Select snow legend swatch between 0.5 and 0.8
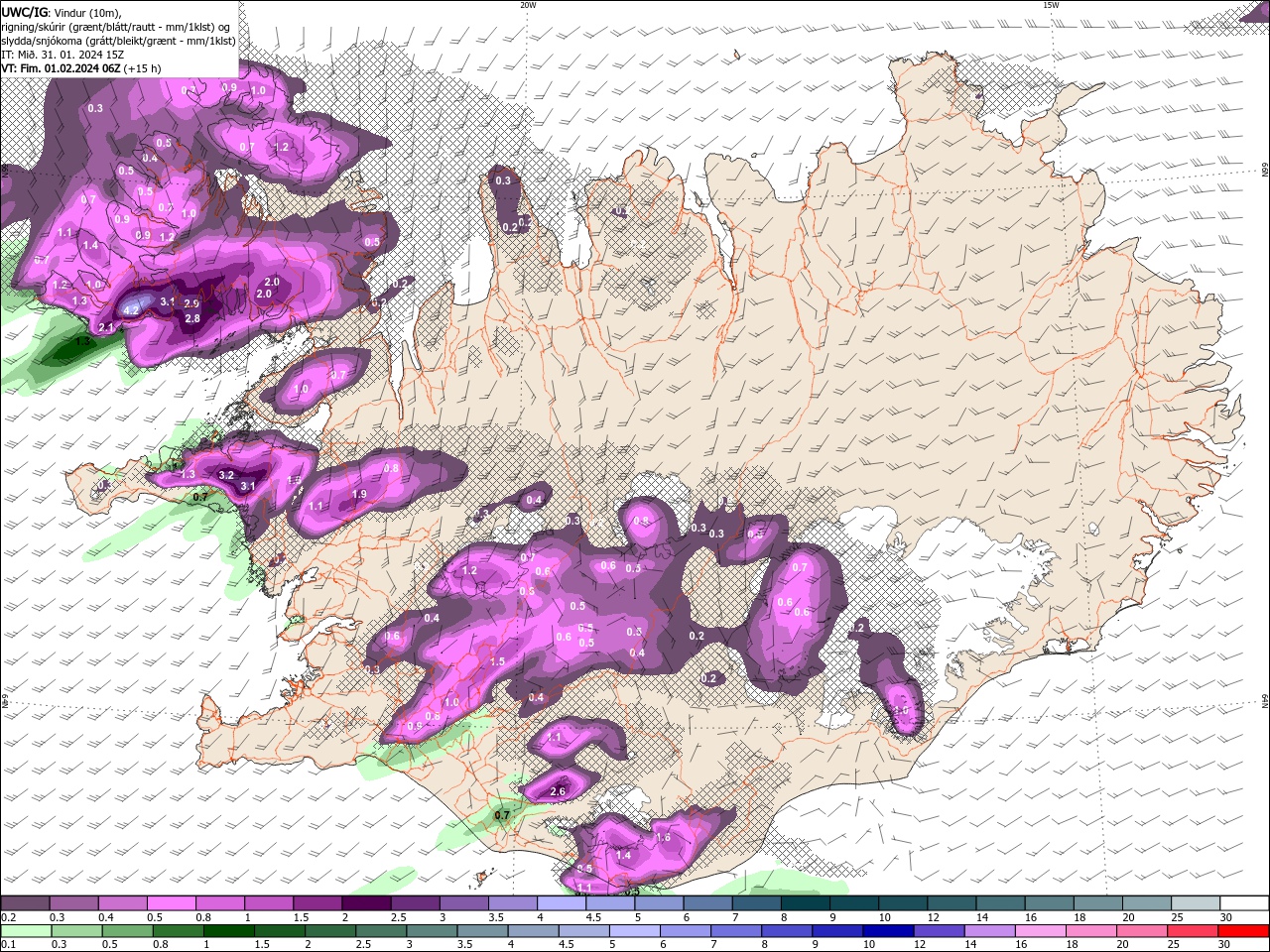 171,903
